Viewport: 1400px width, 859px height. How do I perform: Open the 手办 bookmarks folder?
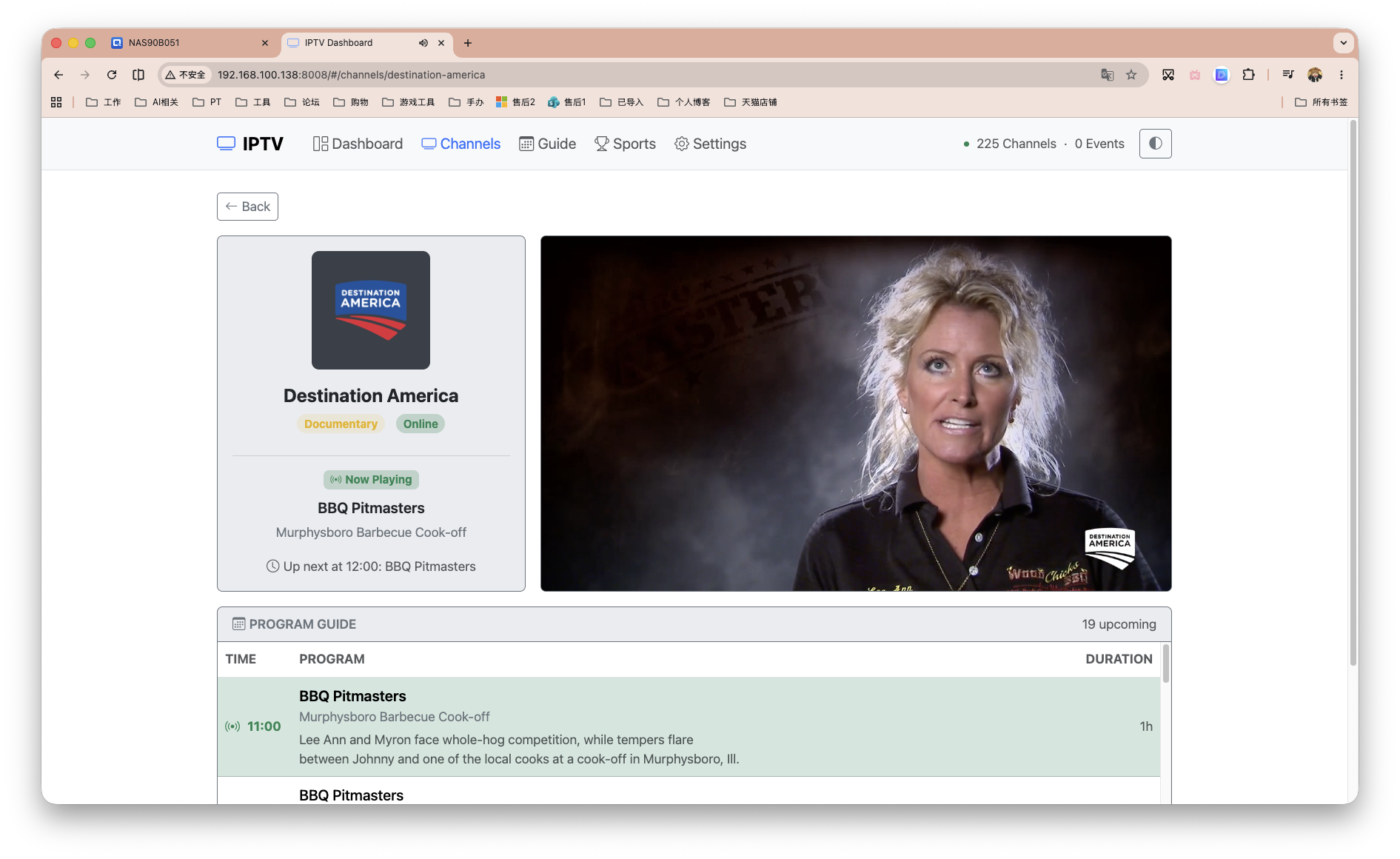466,102
